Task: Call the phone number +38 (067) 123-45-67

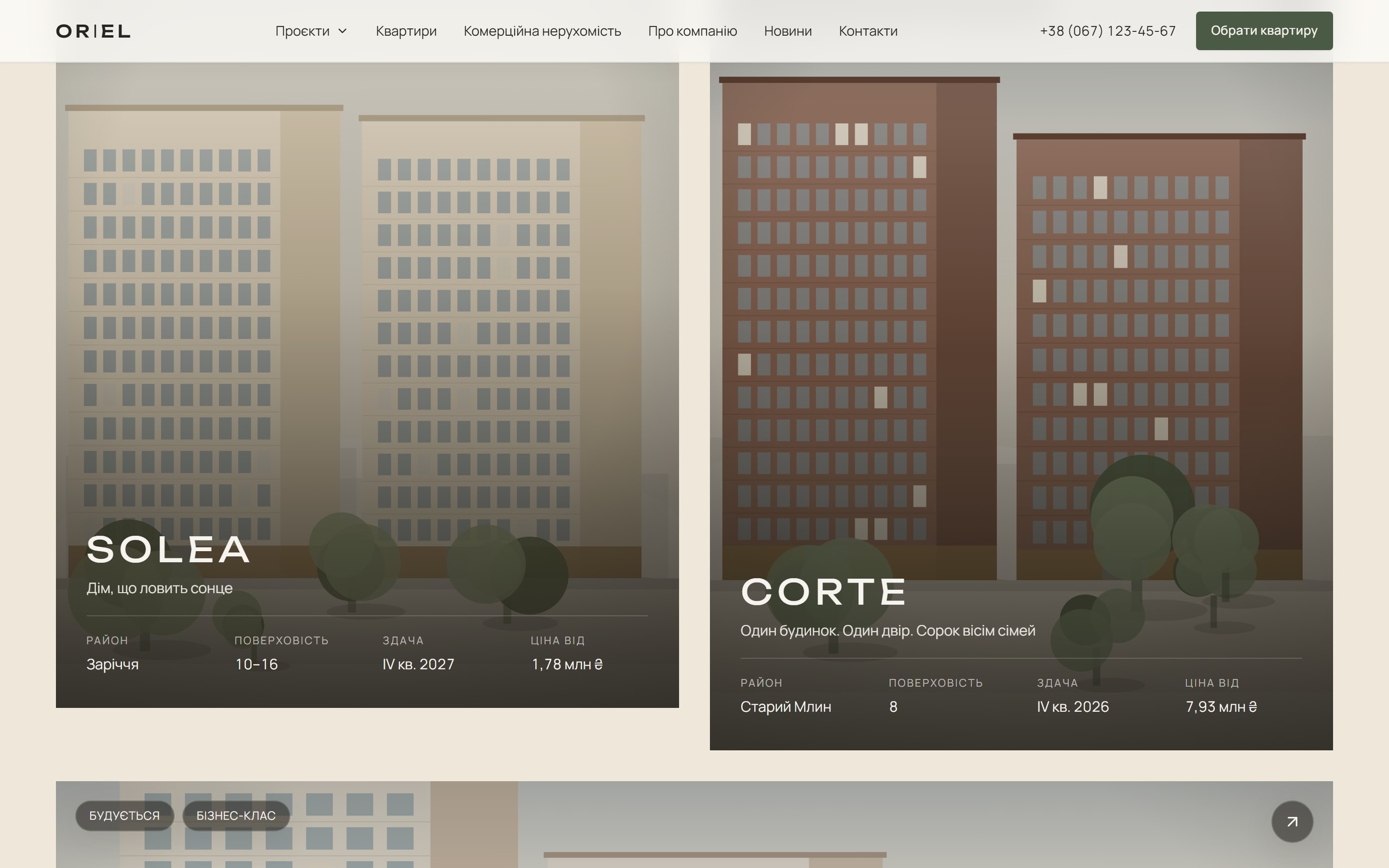Action: tap(1107, 31)
